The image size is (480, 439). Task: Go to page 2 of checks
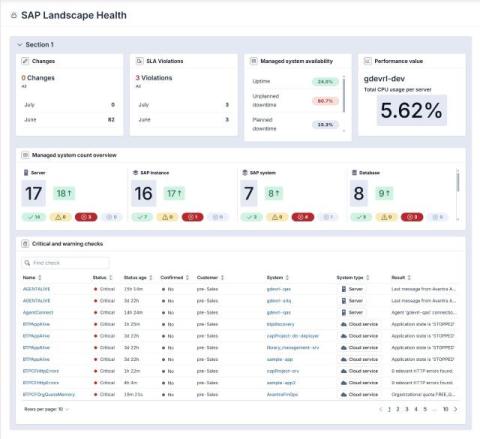pos(398,409)
